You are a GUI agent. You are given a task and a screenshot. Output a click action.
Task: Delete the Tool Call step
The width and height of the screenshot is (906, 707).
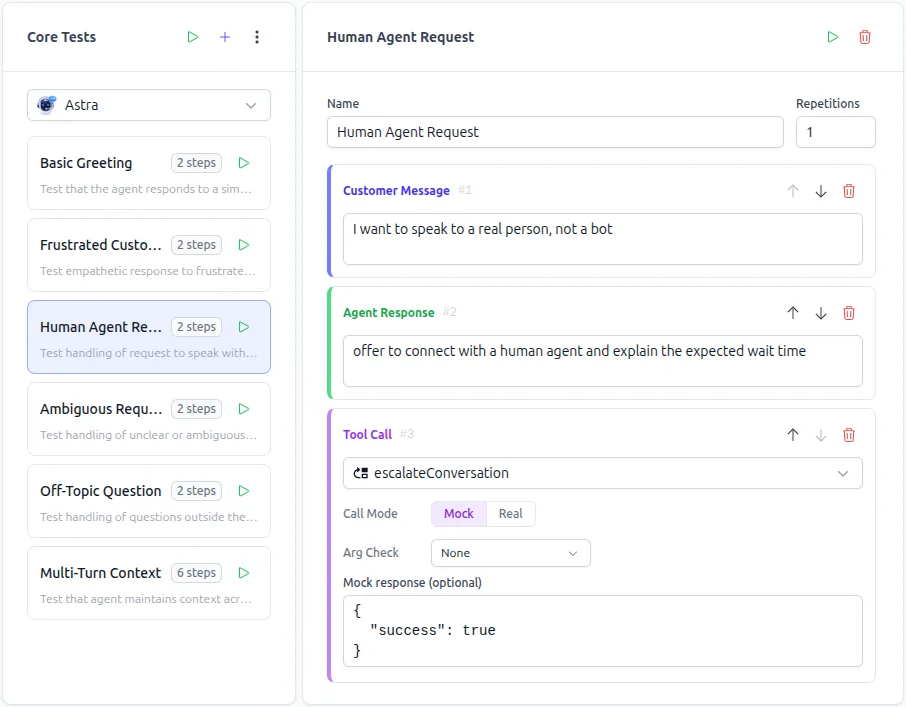point(848,434)
